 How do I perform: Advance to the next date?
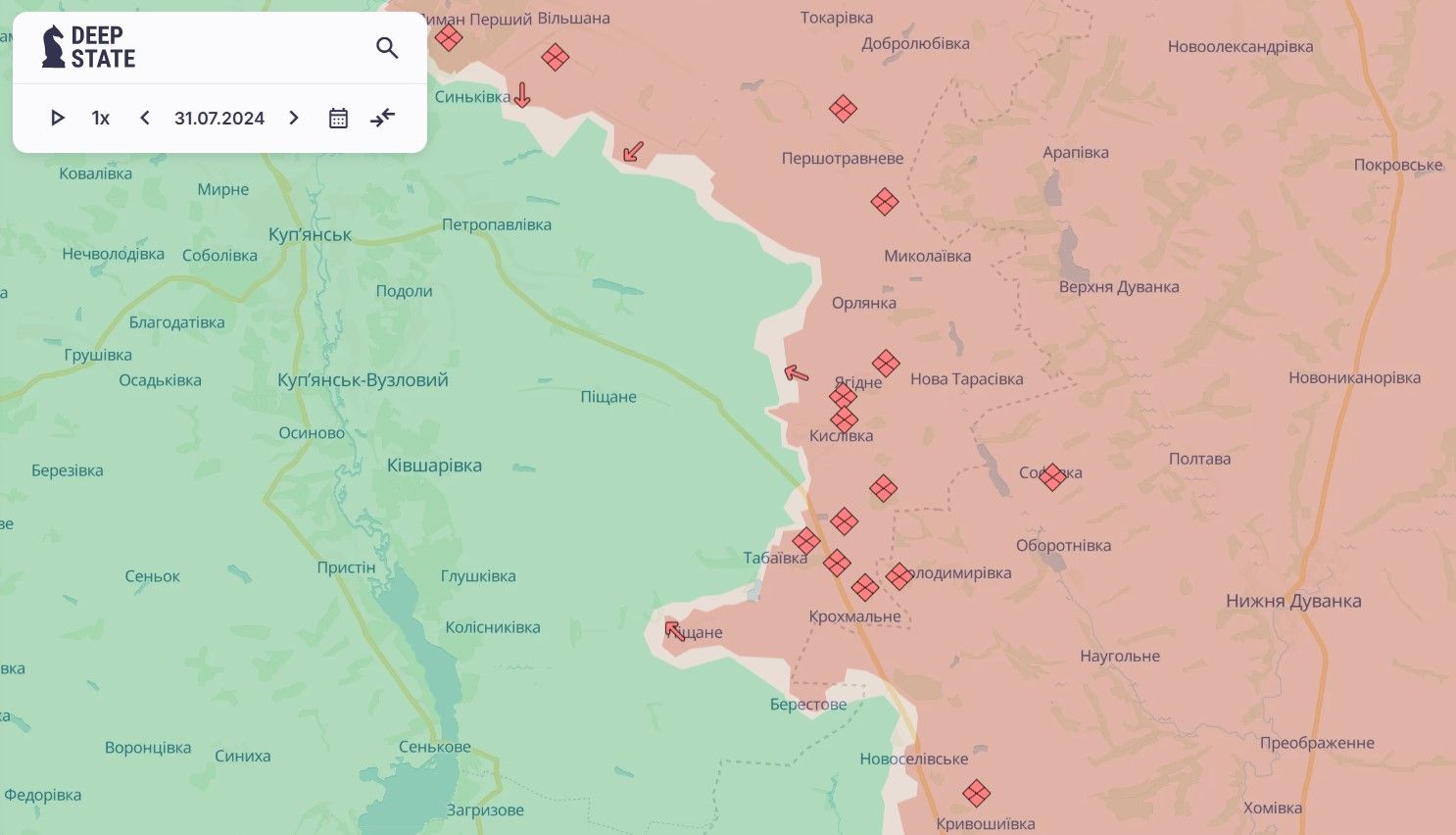(x=294, y=118)
